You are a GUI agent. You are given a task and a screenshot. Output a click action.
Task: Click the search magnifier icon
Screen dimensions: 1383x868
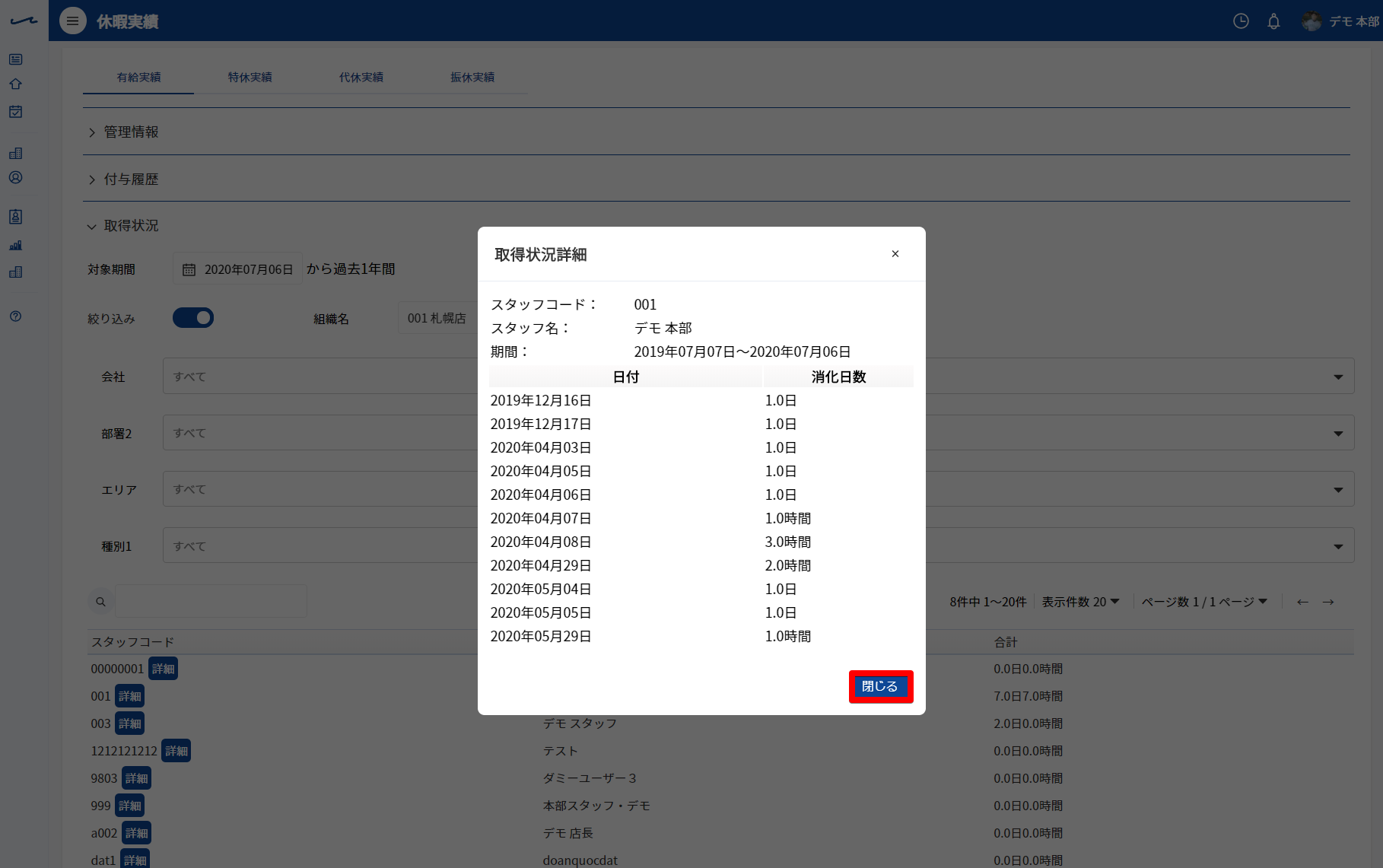(x=100, y=602)
